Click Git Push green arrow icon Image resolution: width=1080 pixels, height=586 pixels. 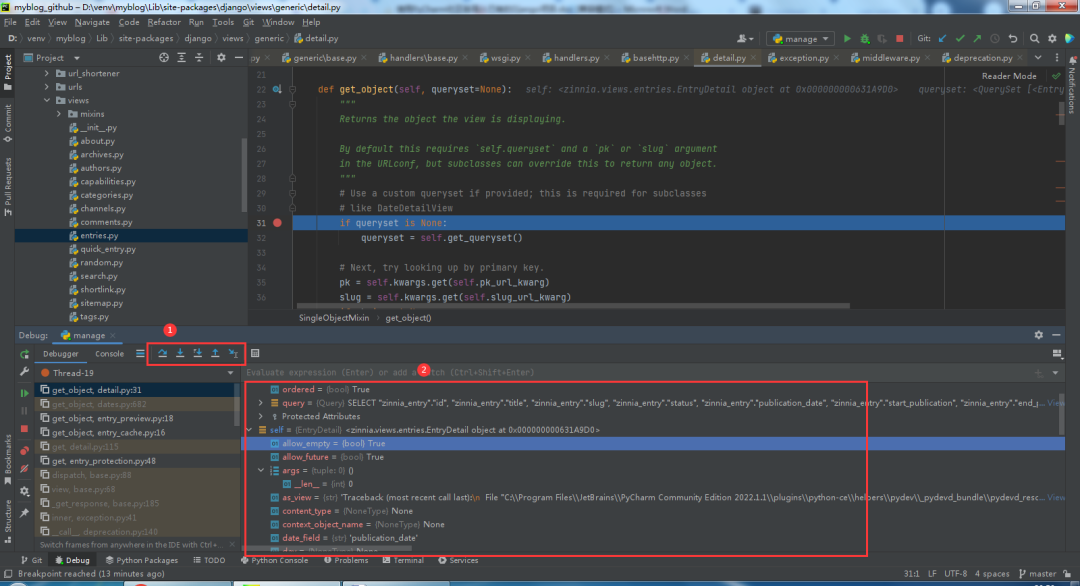[977, 39]
